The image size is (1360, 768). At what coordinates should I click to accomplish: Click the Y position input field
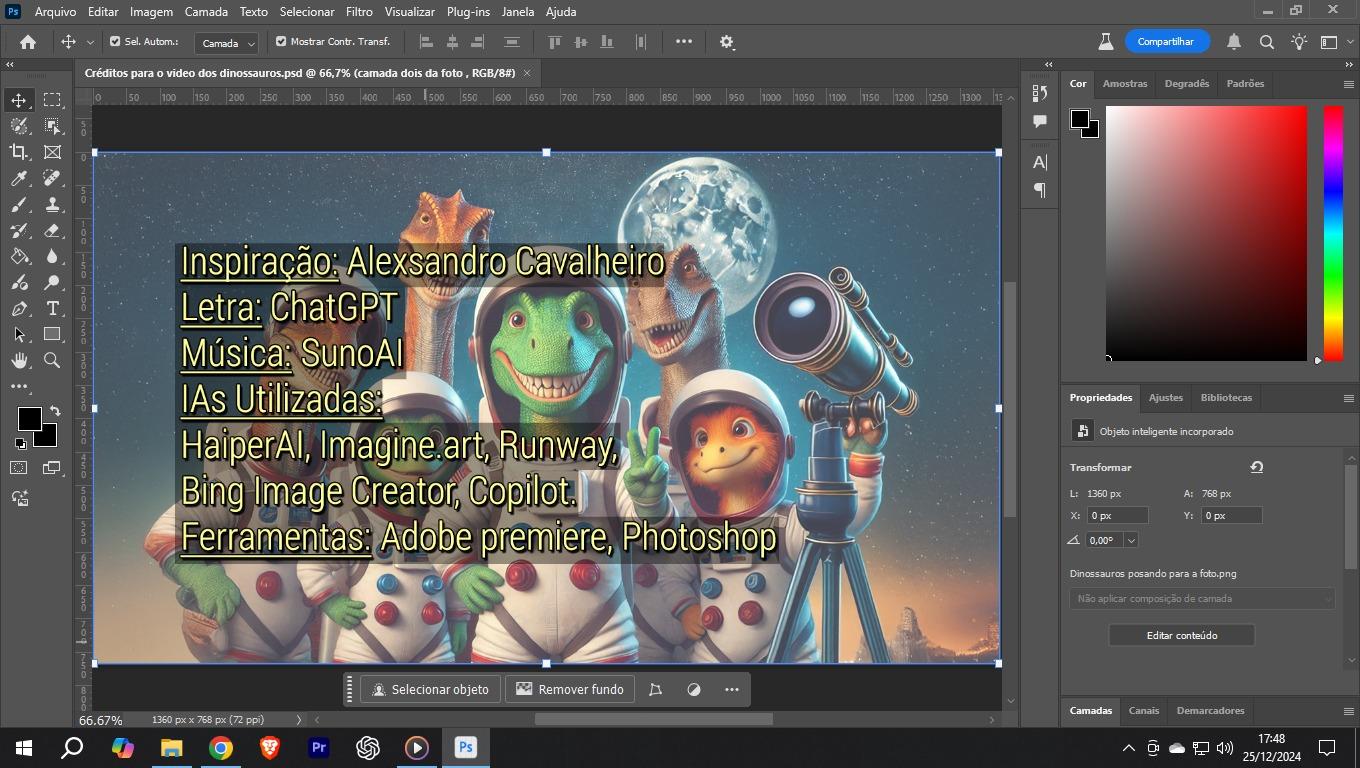point(1231,516)
